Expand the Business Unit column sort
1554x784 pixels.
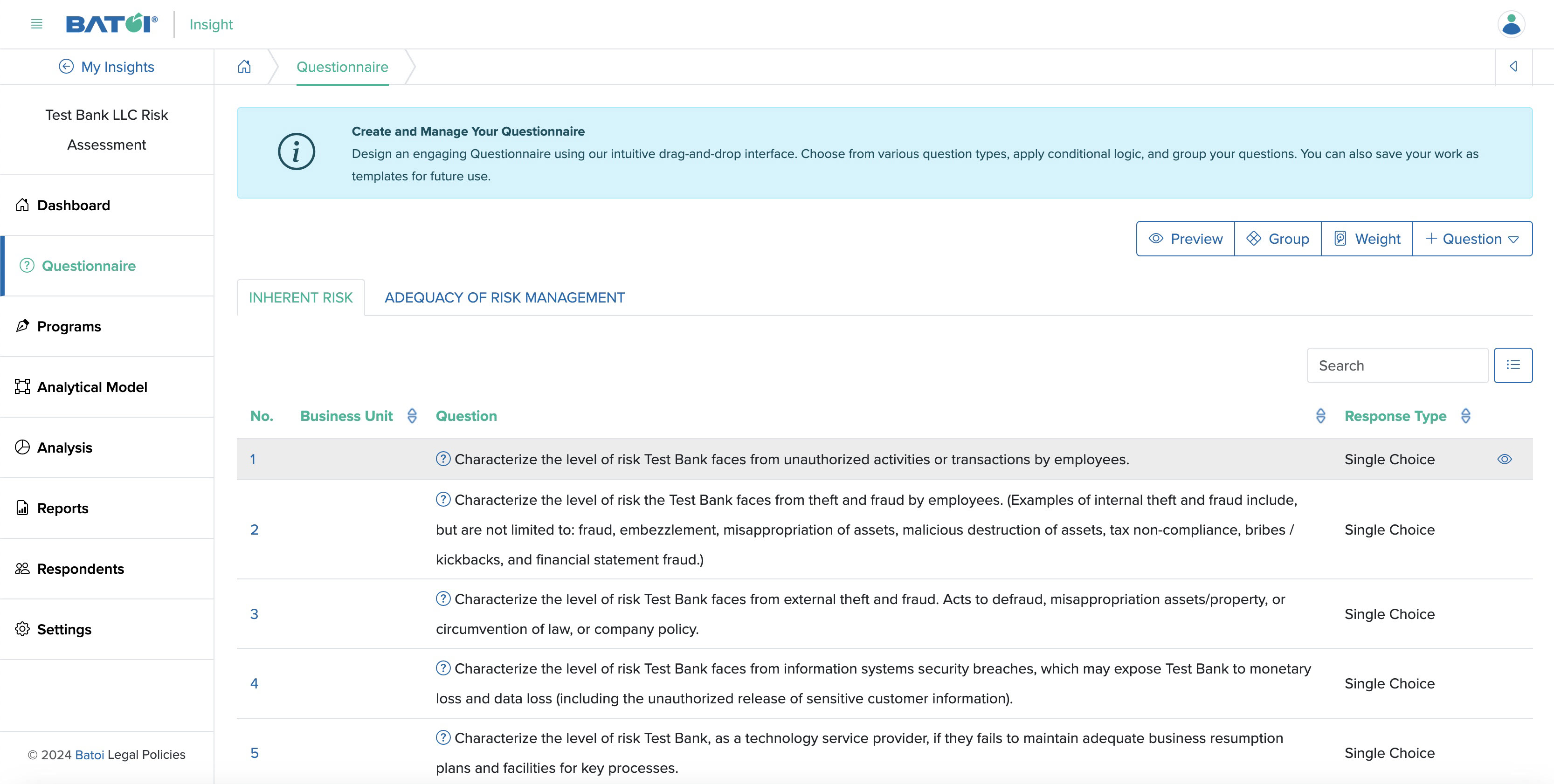[x=411, y=415]
